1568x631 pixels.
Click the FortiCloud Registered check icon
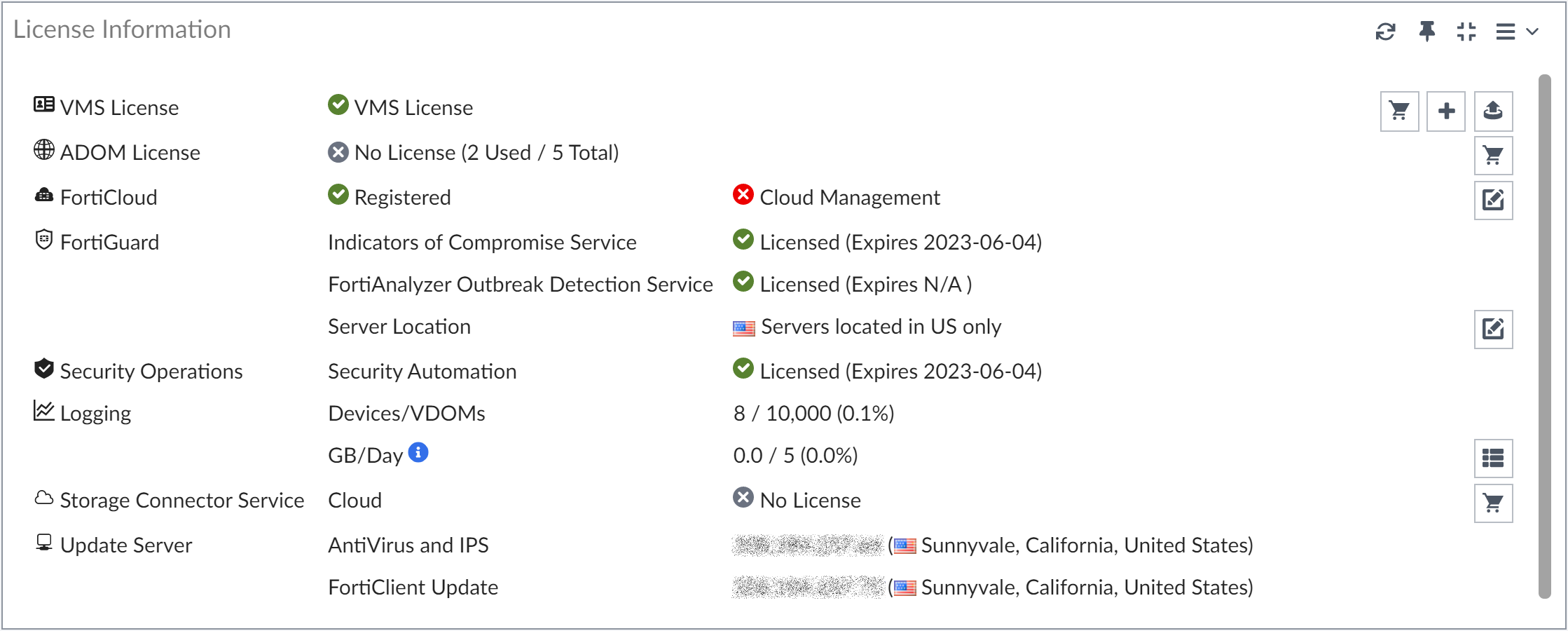click(338, 195)
